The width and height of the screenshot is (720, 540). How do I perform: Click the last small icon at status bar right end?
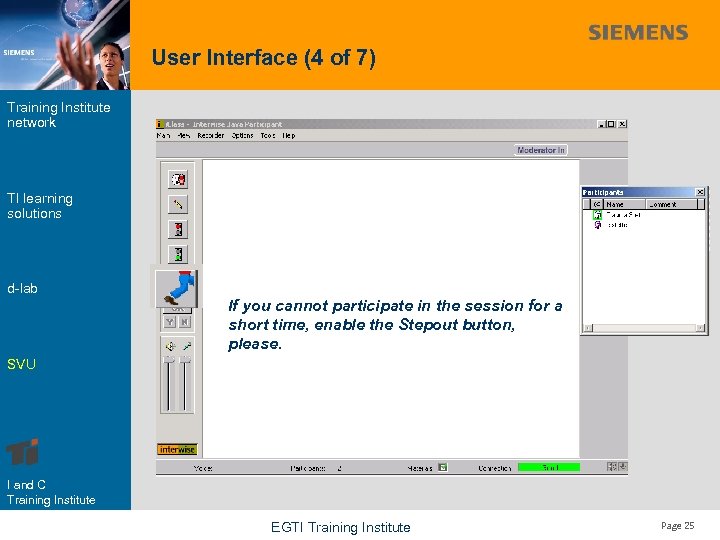pyautogui.click(x=623, y=467)
